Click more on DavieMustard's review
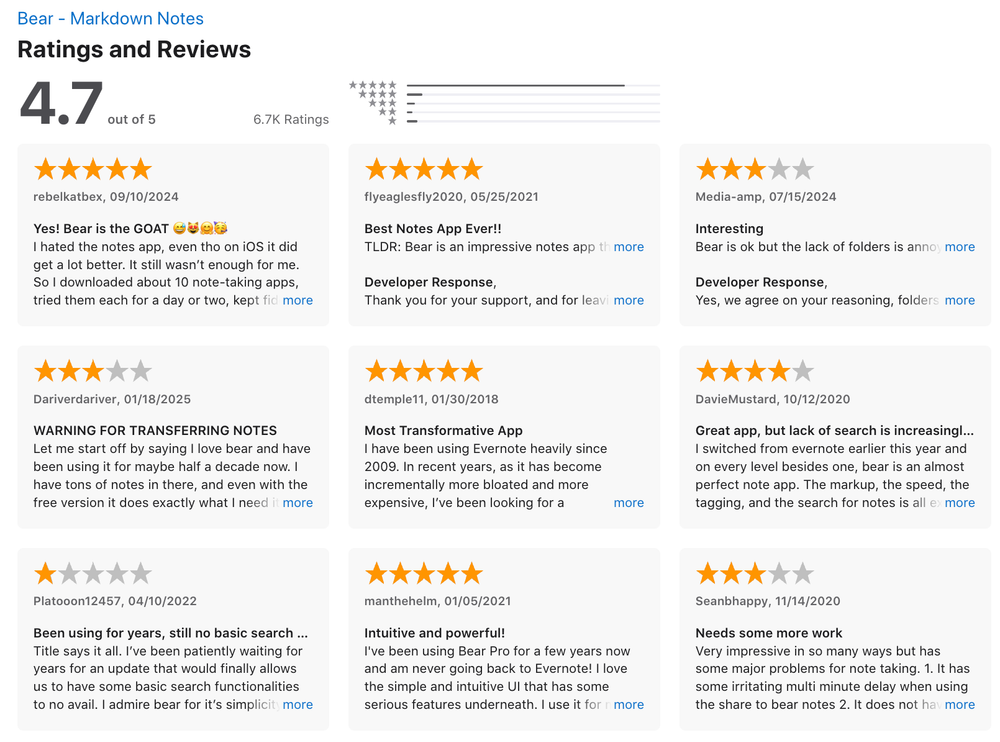This screenshot has height=742, width=1000. pos(959,502)
